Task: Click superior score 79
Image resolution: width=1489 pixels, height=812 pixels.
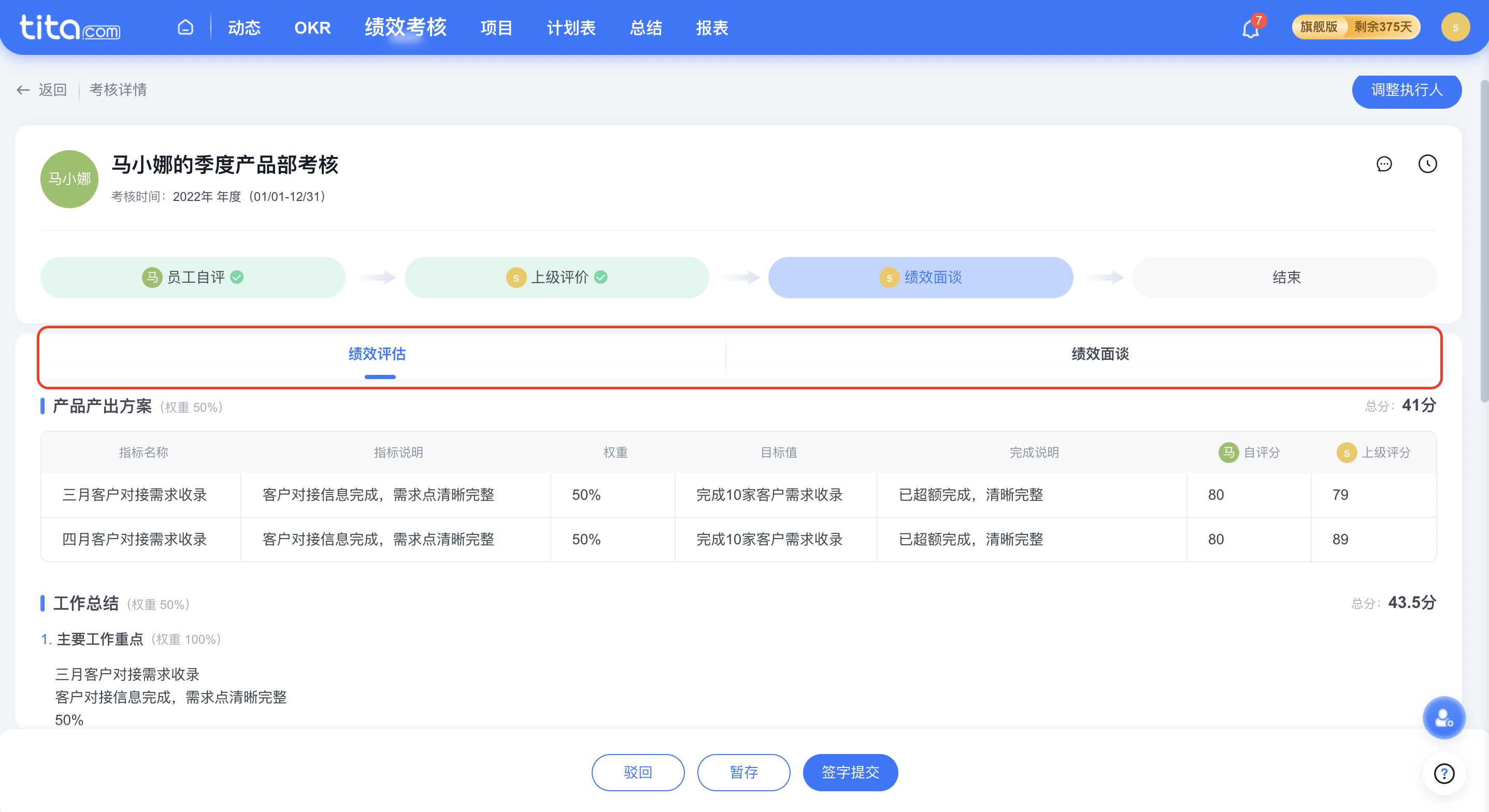Action: (x=1340, y=495)
